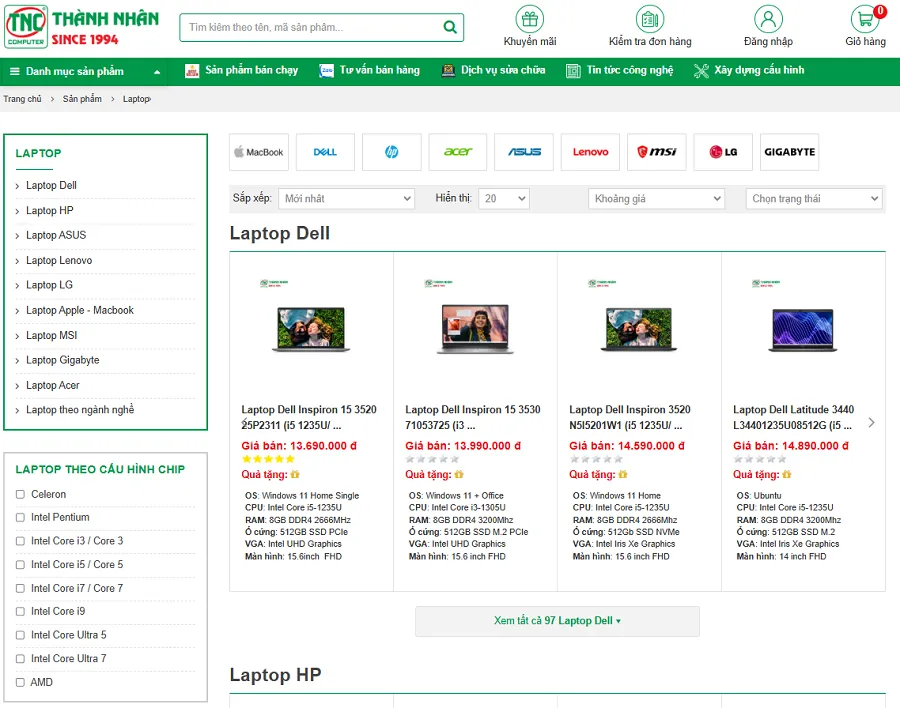
Task: Check the Celeron chip filter
Action: [20, 494]
